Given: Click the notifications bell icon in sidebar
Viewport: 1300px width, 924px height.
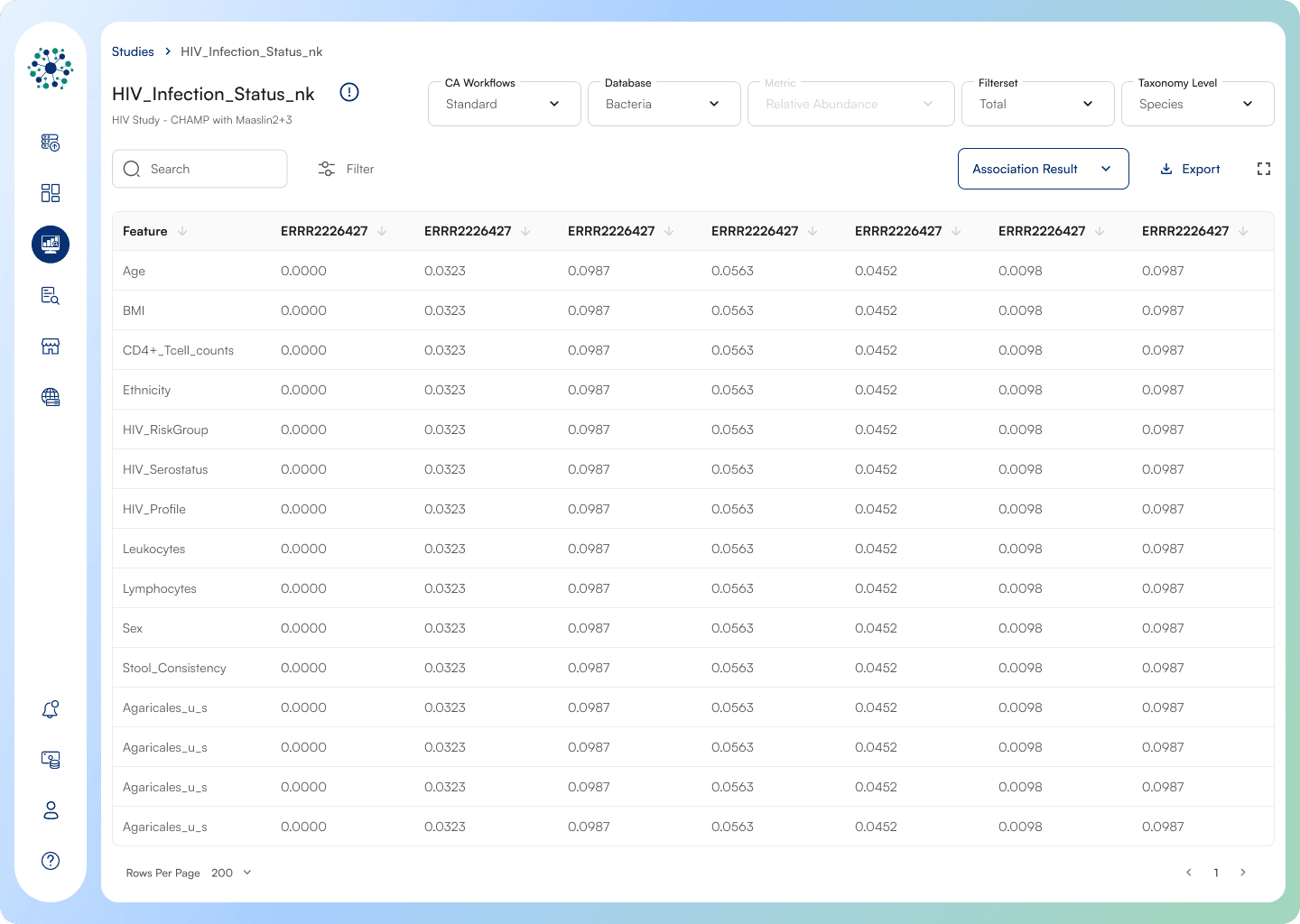Looking at the screenshot, I should [51, 709].
